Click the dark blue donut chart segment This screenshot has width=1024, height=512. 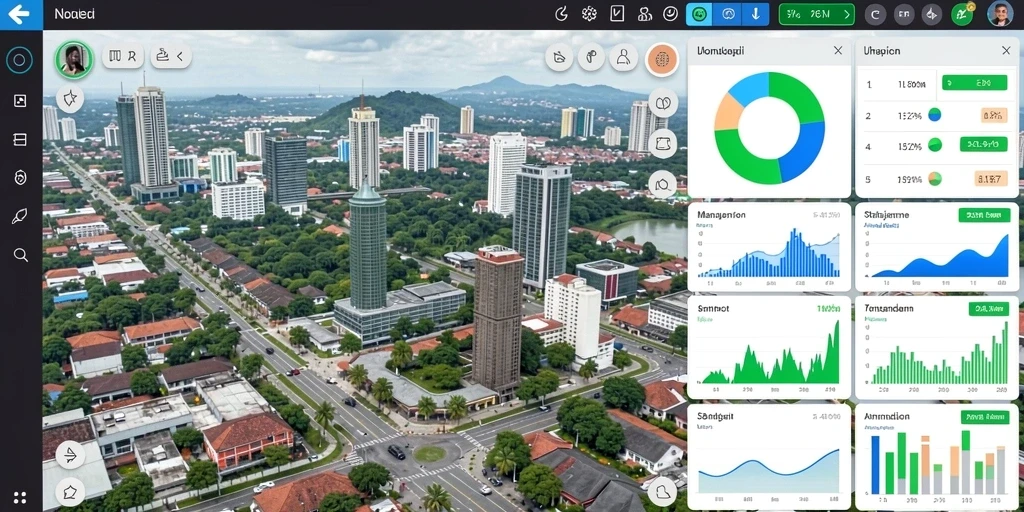[x=803, y=150]
